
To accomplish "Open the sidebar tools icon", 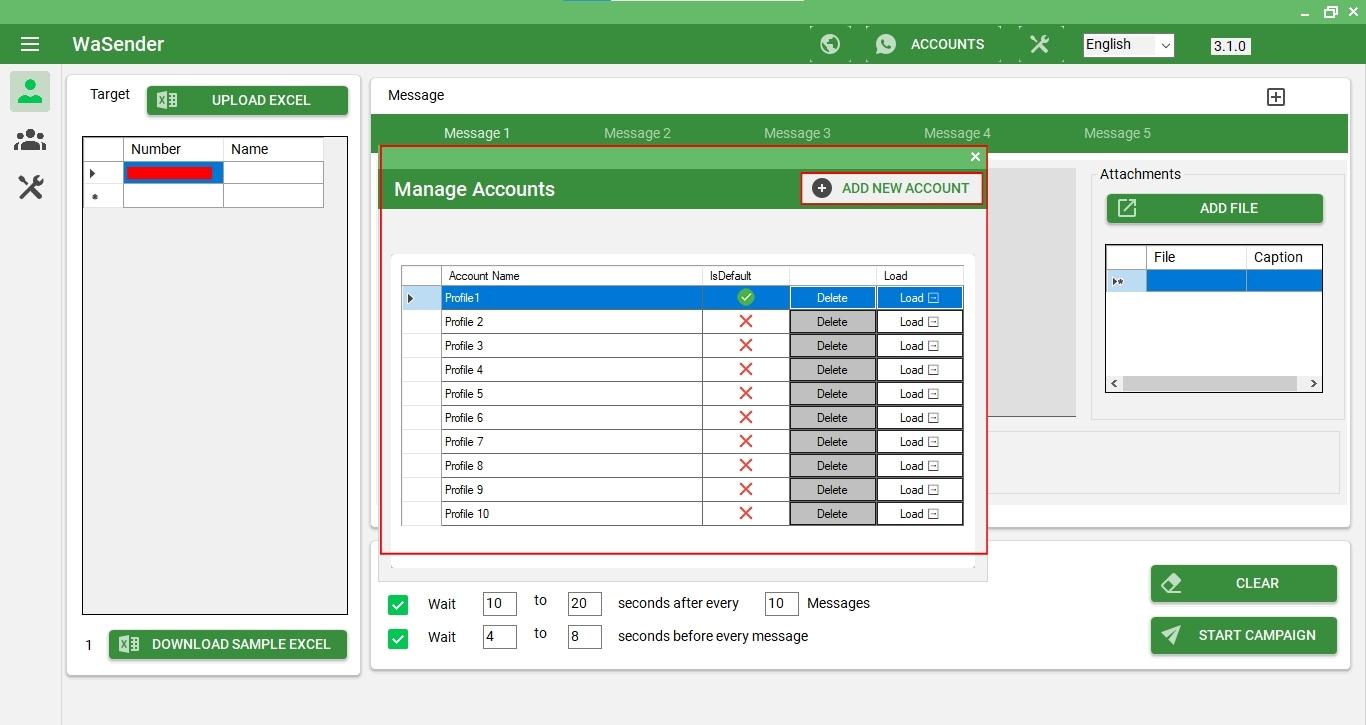I will 30,187.
